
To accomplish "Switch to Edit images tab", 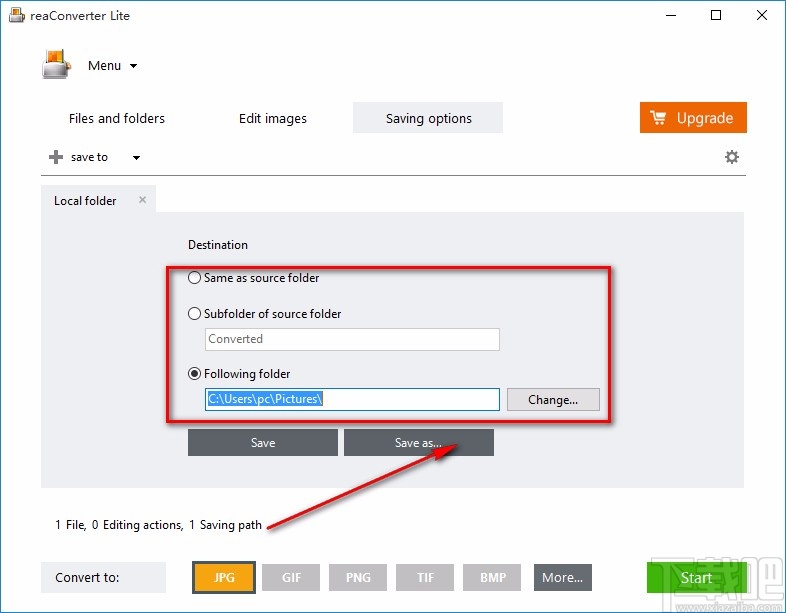I will 273,118.
